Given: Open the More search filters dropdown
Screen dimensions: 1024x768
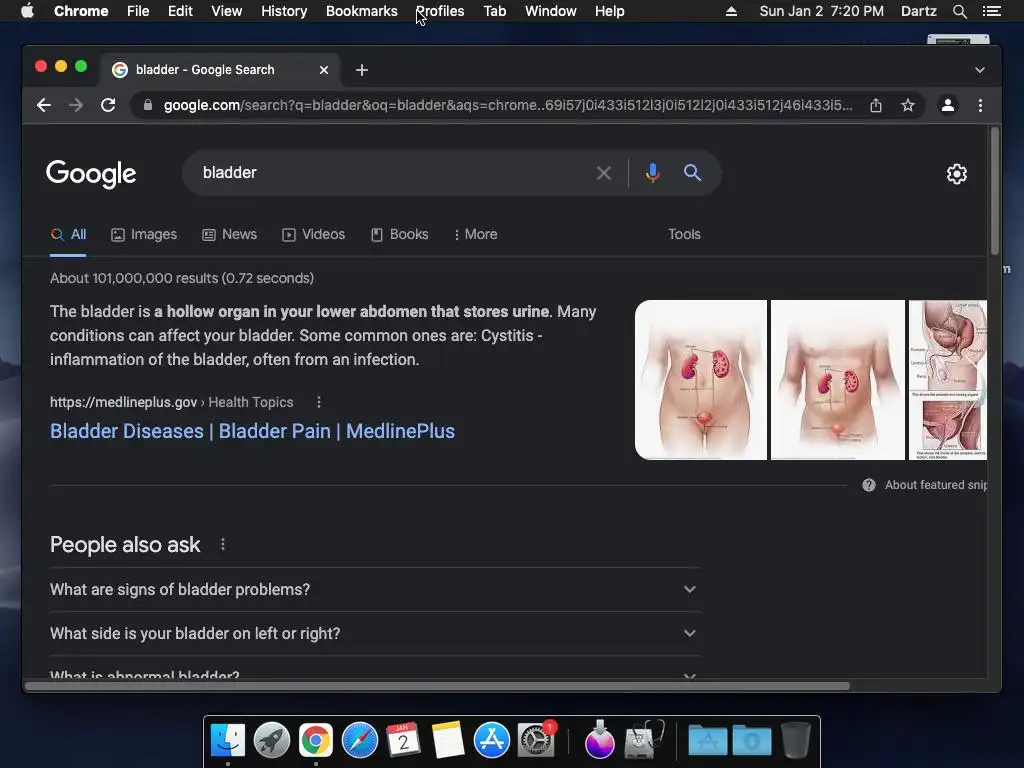Looking at the screenshot, I should [x=475, y=234].
